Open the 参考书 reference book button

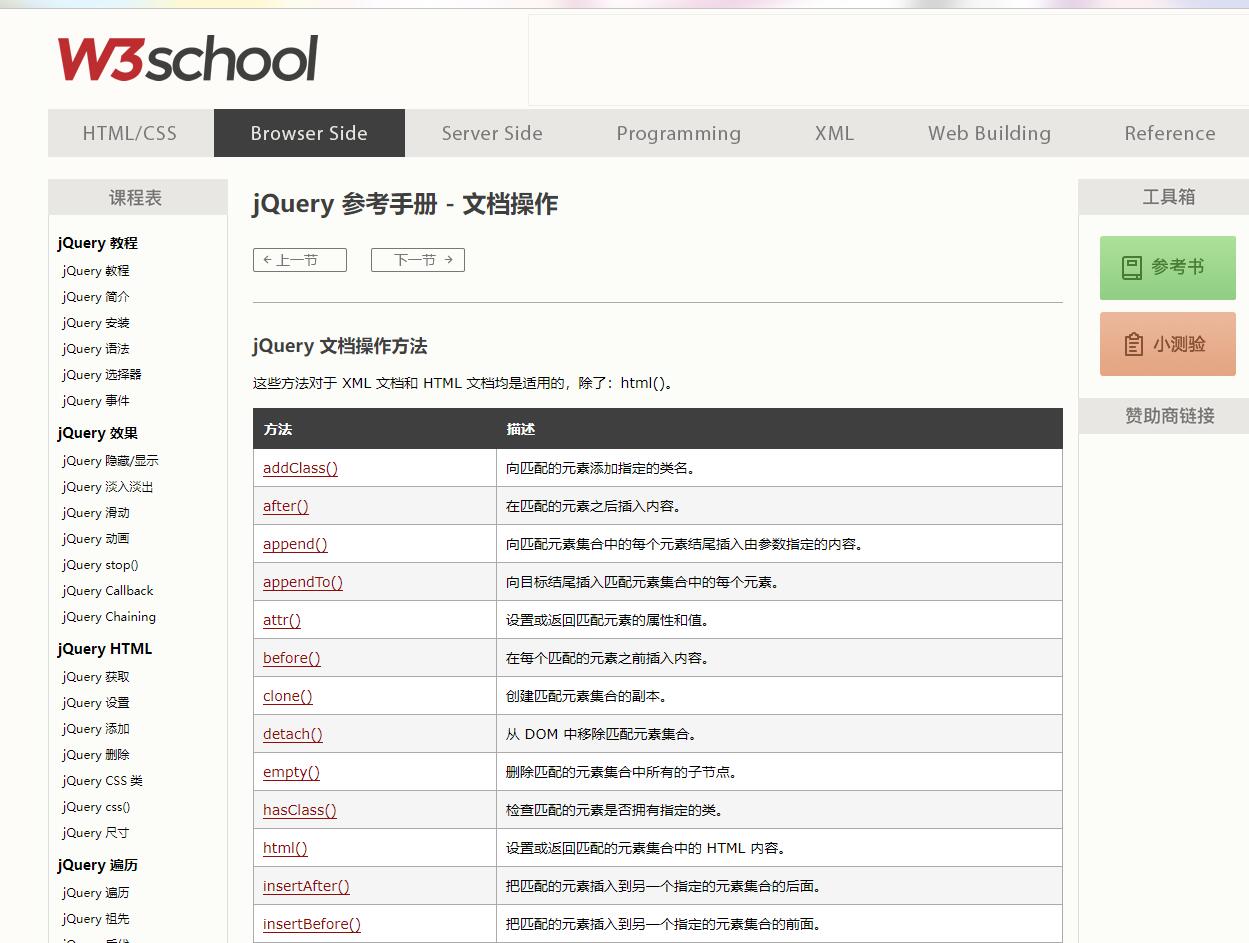[1167, 268]
